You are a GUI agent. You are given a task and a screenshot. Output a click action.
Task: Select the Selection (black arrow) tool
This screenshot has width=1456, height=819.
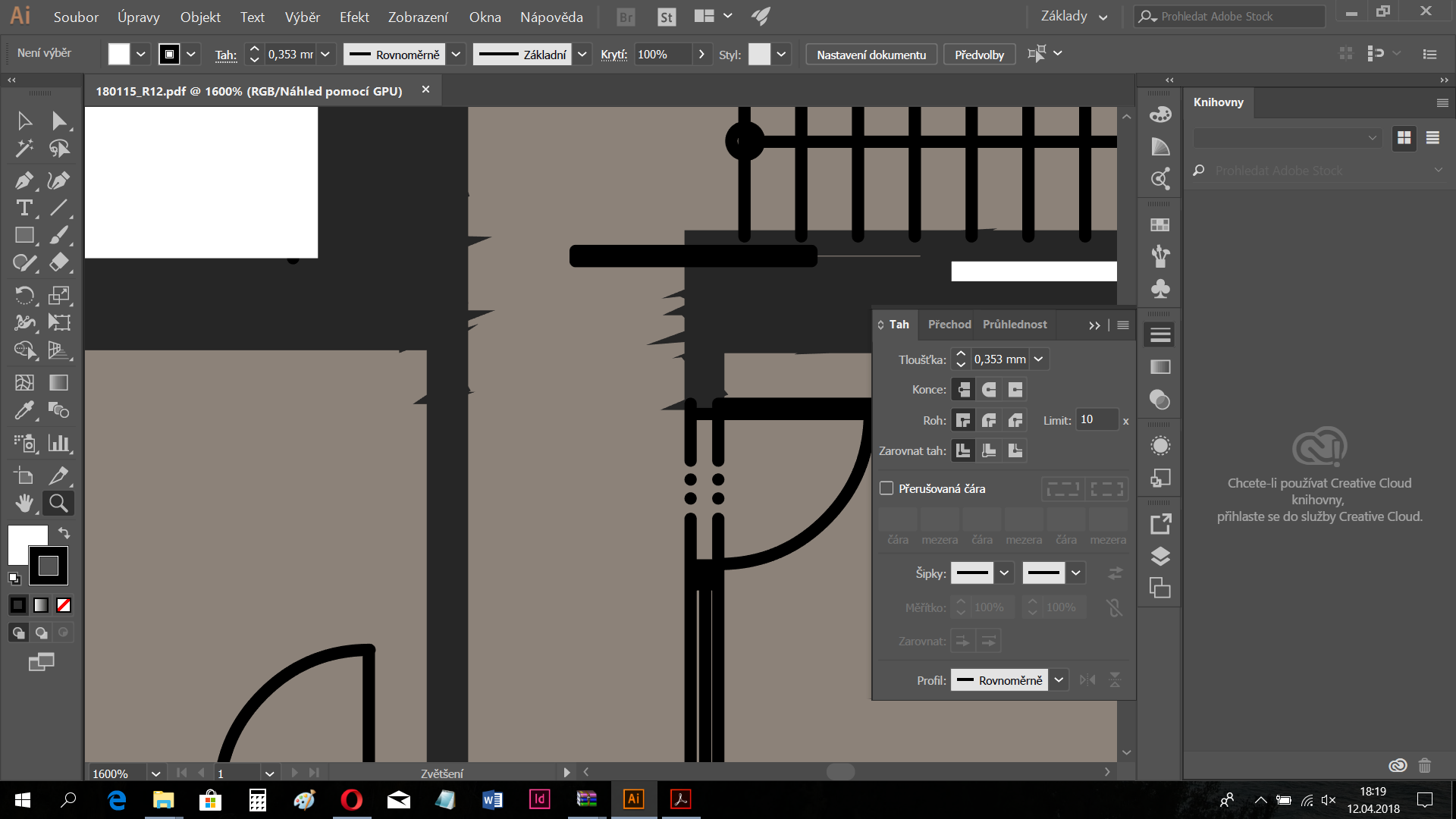24,121
